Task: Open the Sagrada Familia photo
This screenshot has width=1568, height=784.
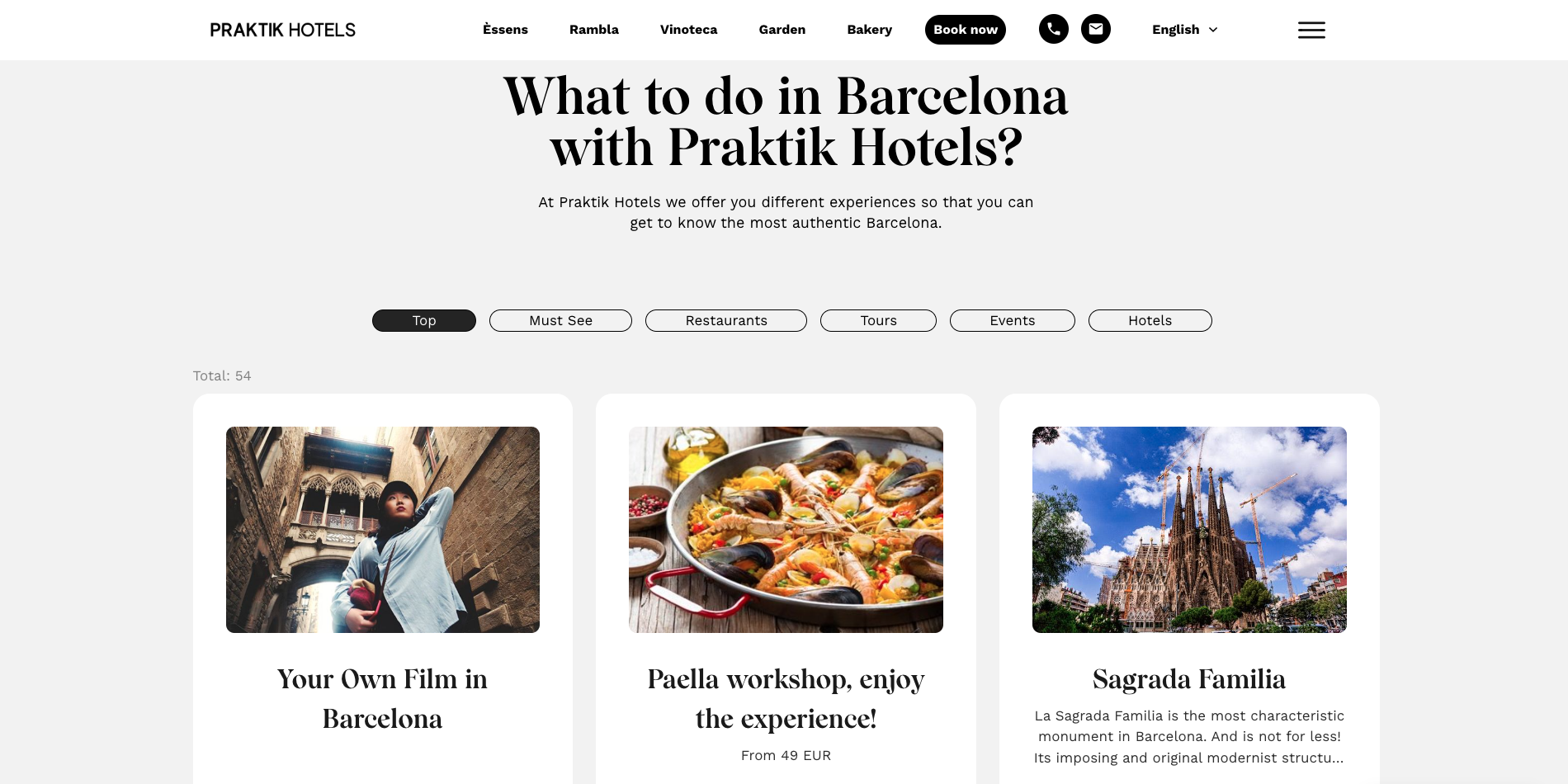Action: [1189, 530]
